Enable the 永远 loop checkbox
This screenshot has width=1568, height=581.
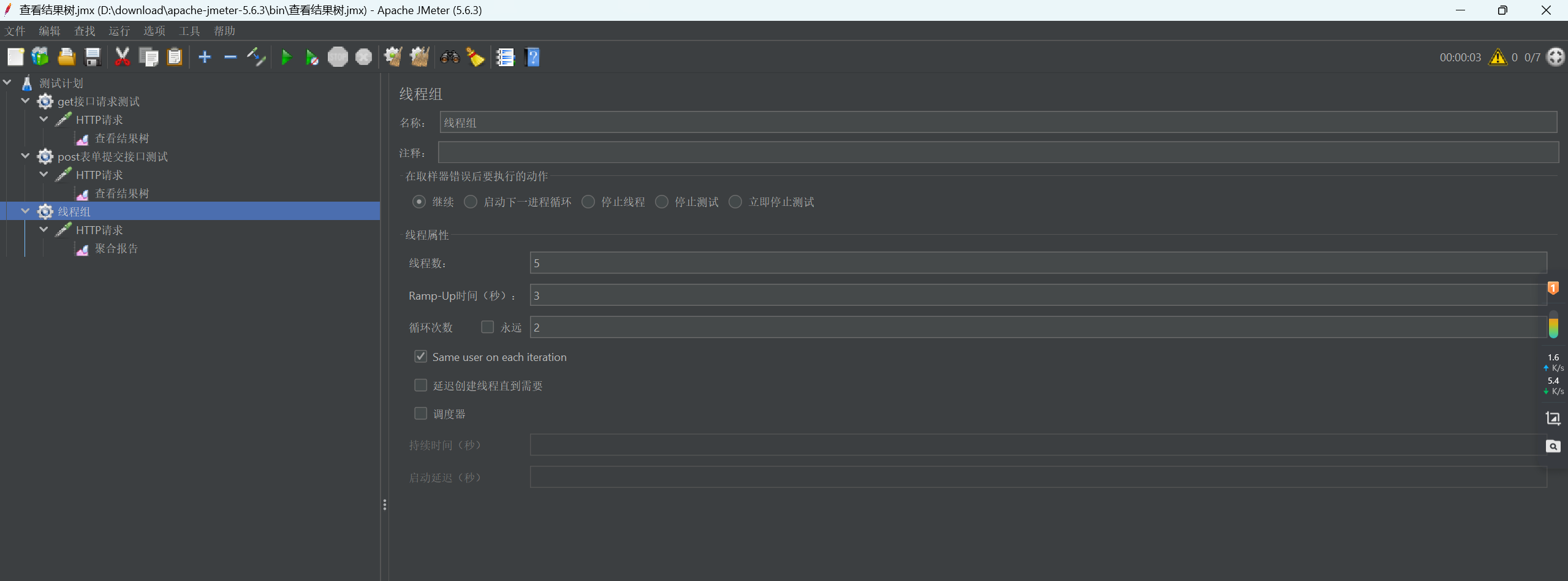coord(488,327)
